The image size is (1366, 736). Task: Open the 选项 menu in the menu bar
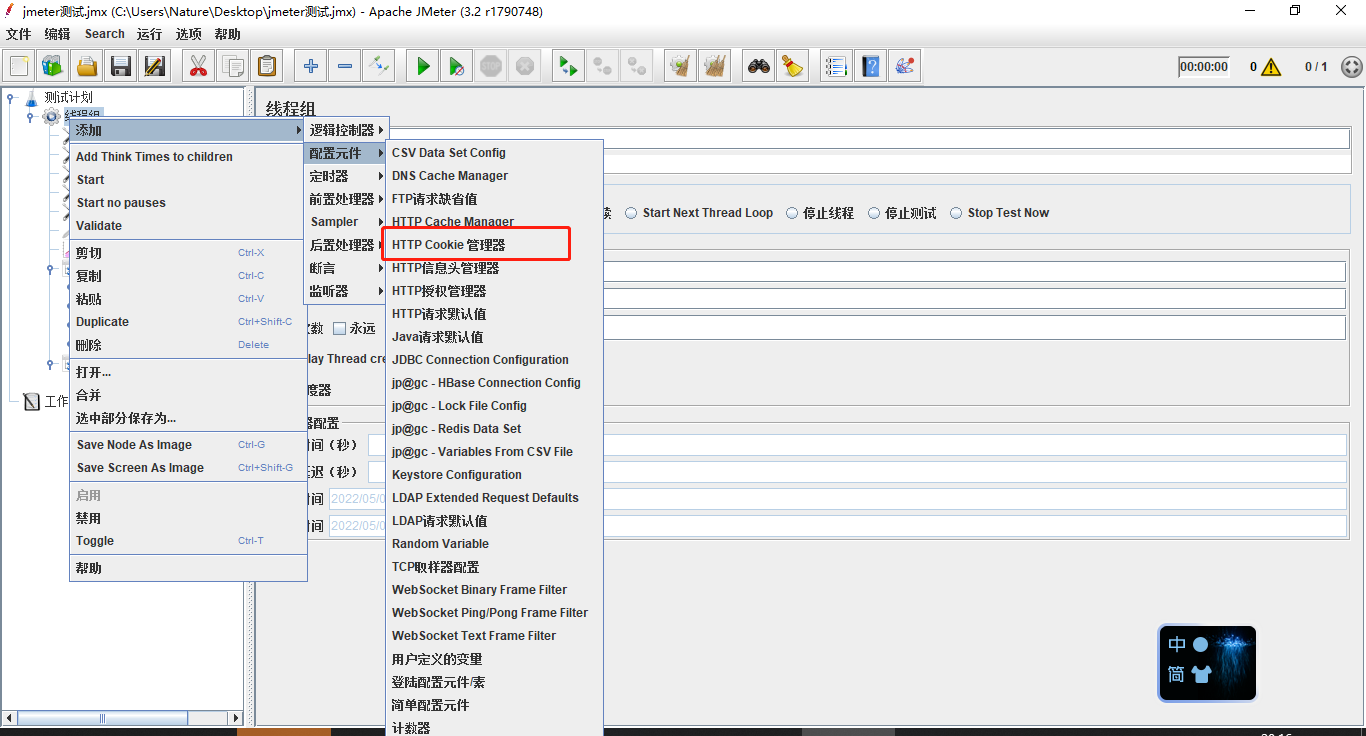click(x=188, y=34)
